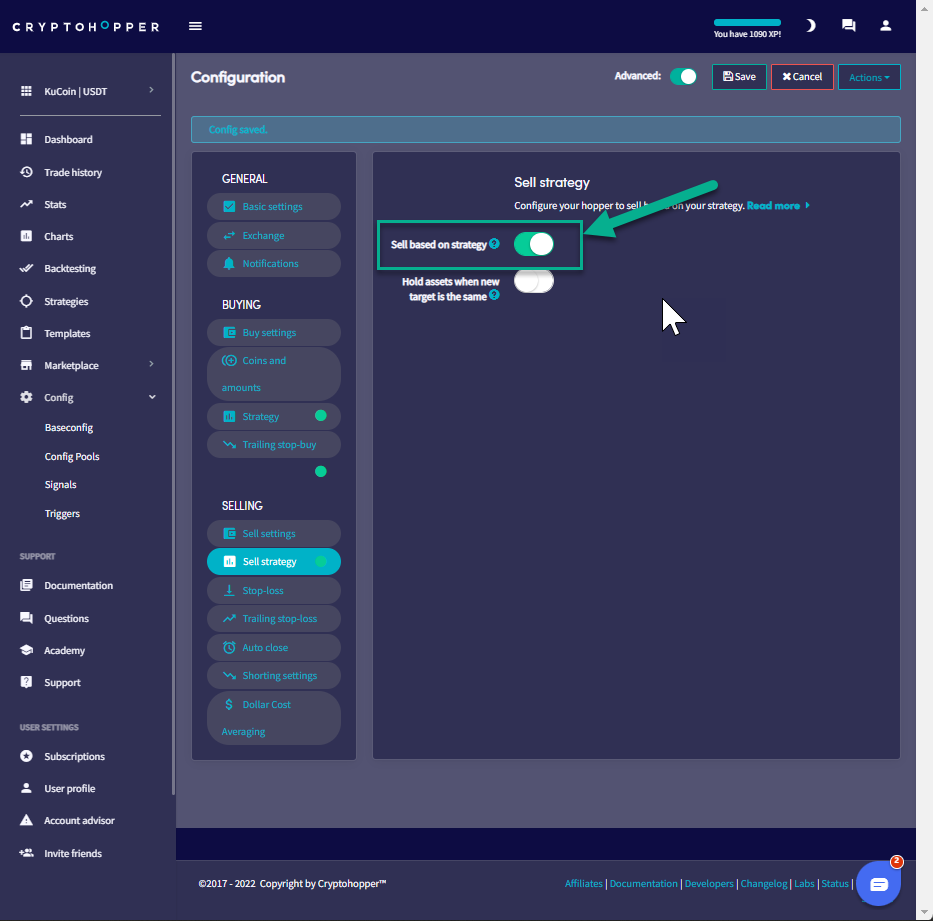Click the Backtesting icon in sidebar

pos(27,269)
